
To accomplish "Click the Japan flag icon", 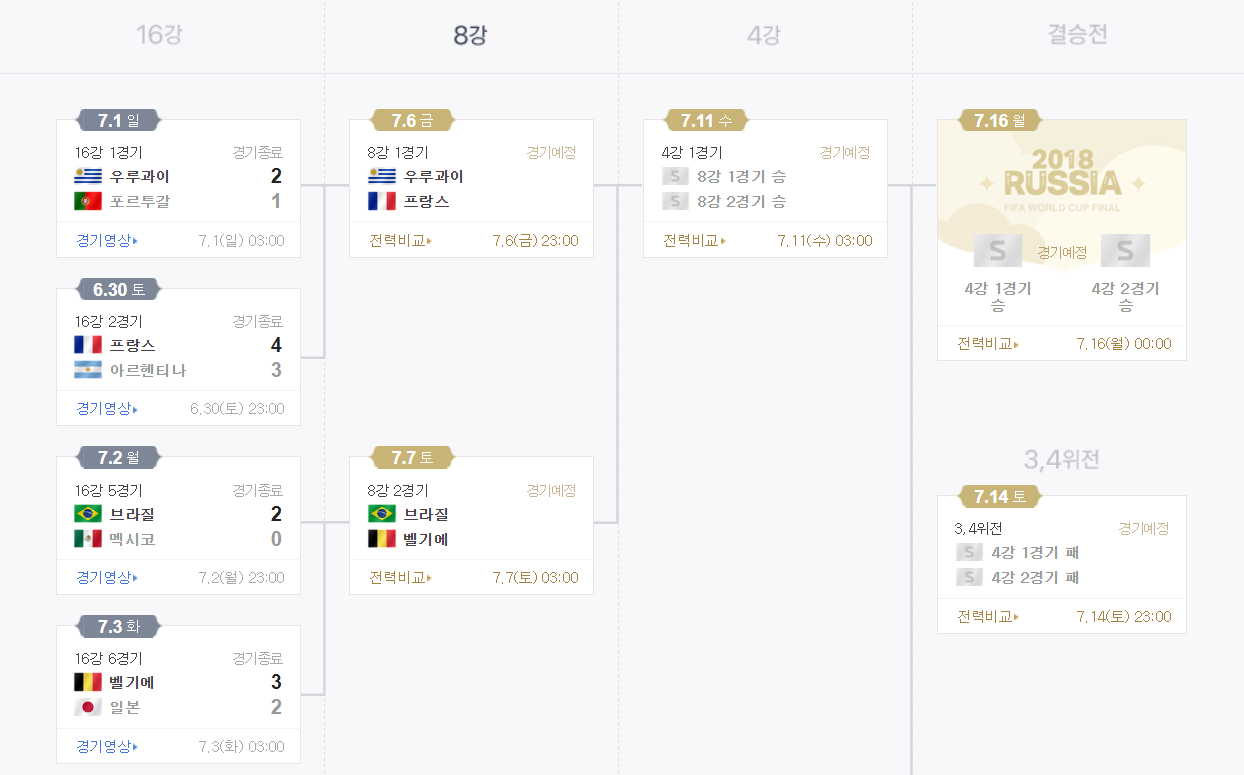I will point(88,708).
